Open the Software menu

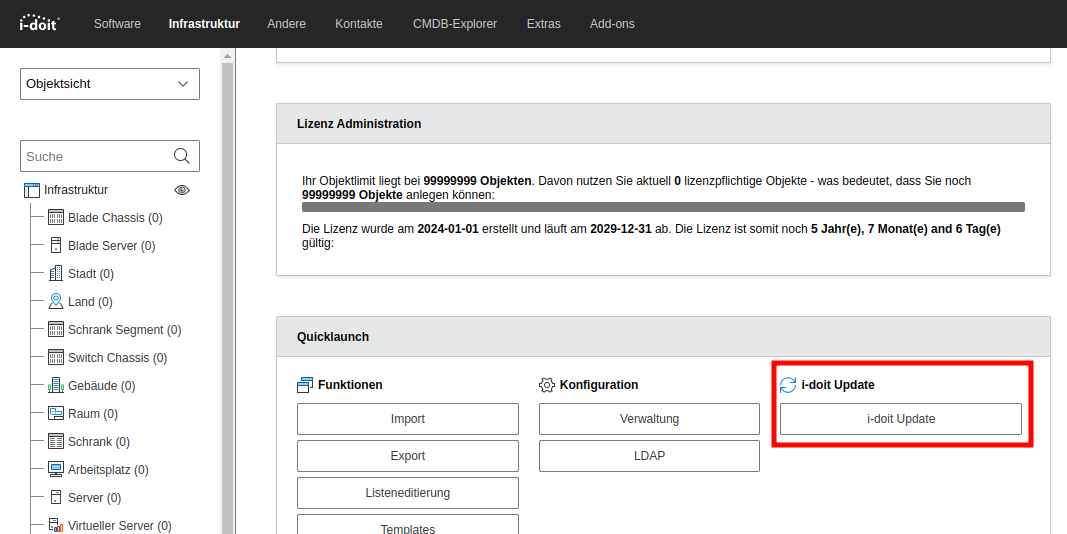point(117,24)
